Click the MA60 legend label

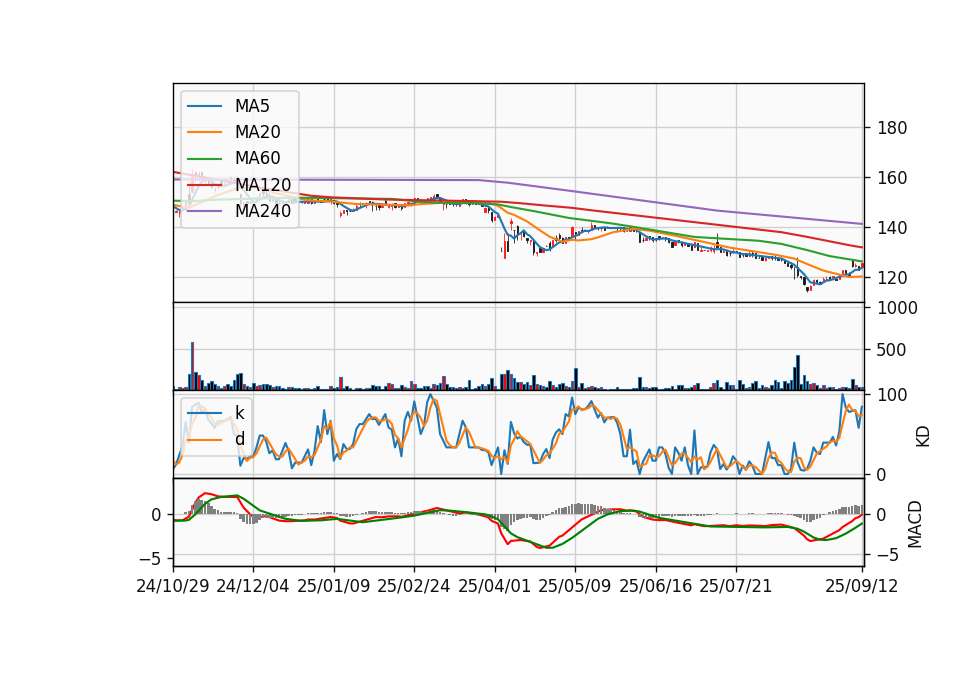pos(257,159)
